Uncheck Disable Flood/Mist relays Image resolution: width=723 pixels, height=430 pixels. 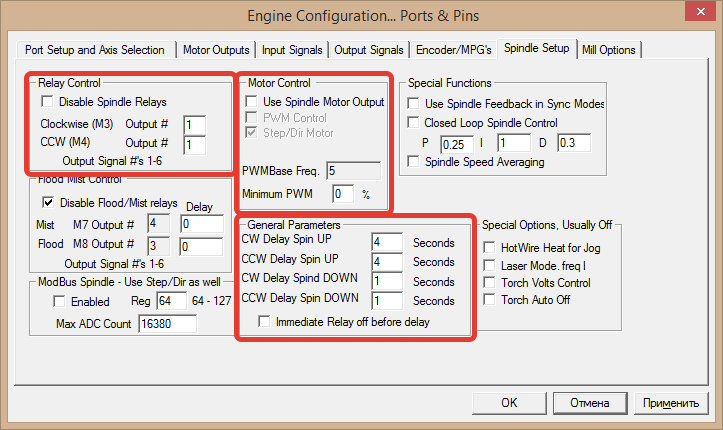[x=47, y=203]
